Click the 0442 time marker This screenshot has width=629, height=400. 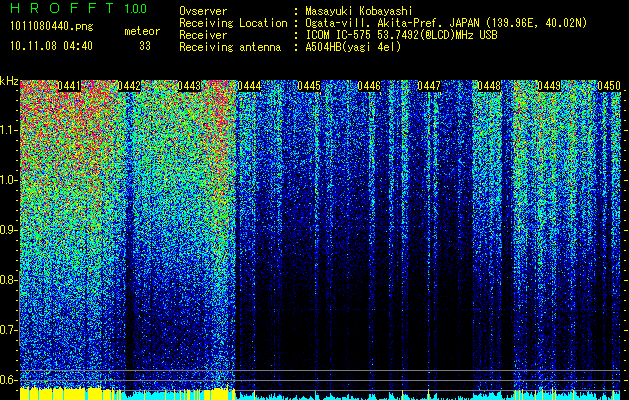click(129, 86)
